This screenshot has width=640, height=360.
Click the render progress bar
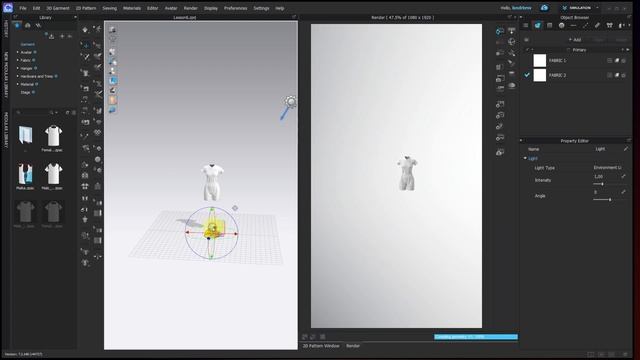click(476, 337)
